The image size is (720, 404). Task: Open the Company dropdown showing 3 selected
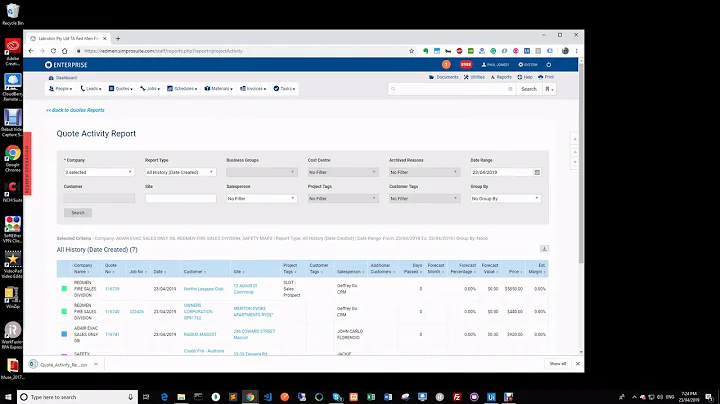99,172
